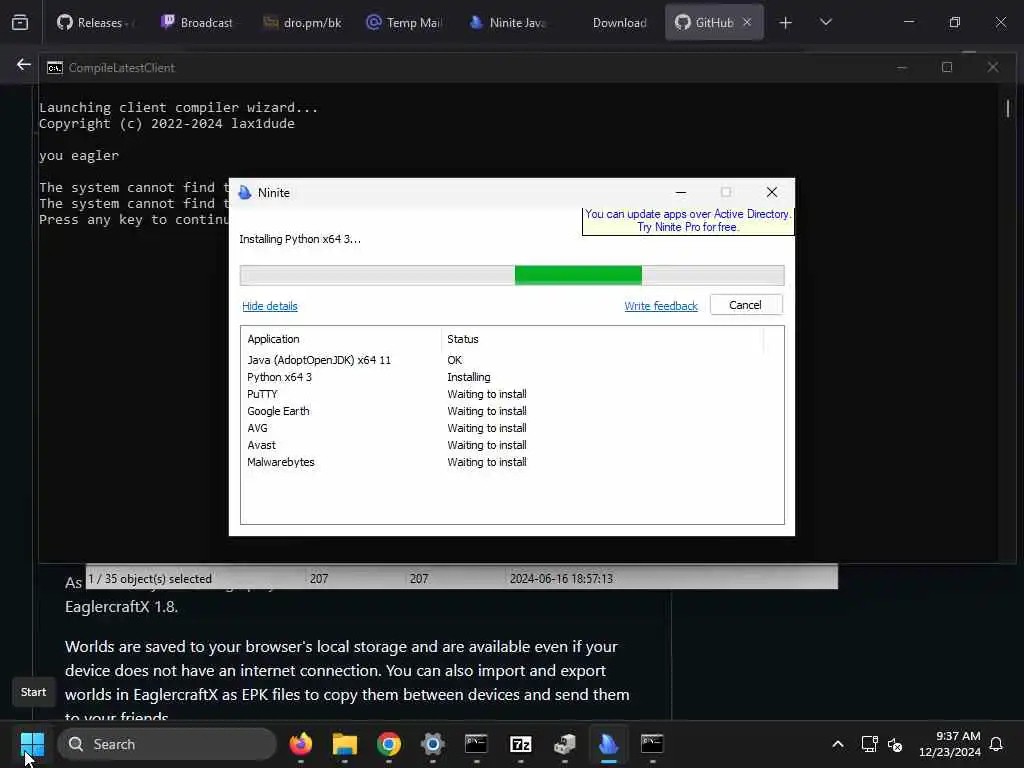Click the Ninite title bar logo icon
This screenshot has height=768, width=1024.
(x=245, y=193)
